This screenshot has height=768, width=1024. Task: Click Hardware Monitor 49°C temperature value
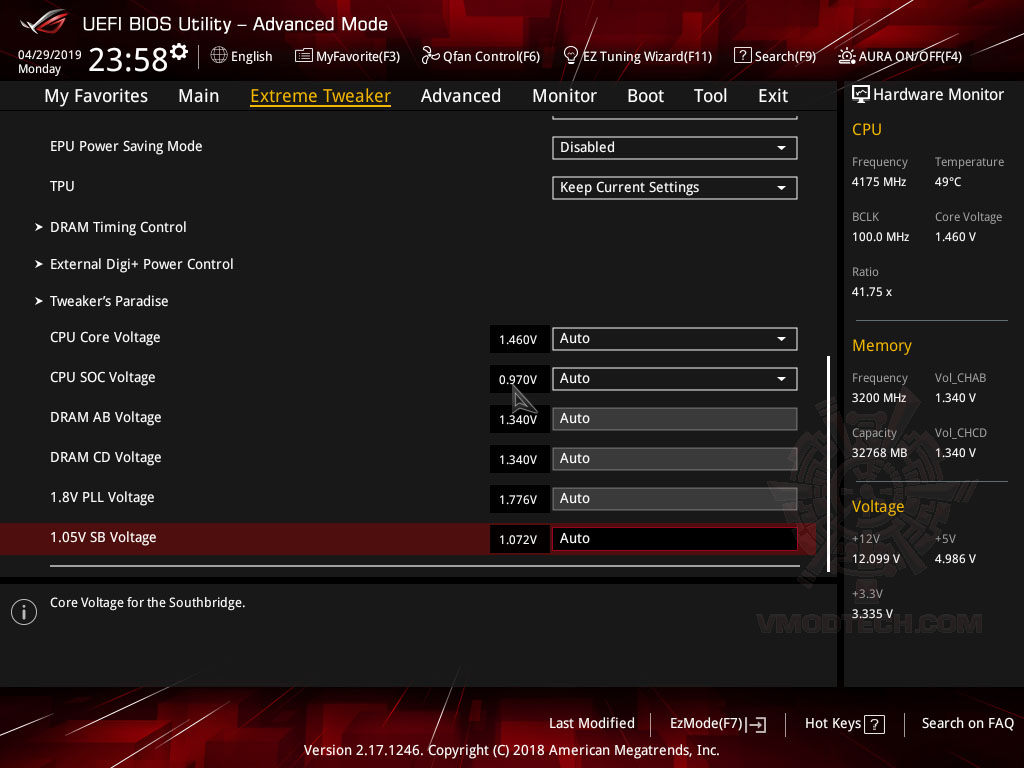click(948, 182)
